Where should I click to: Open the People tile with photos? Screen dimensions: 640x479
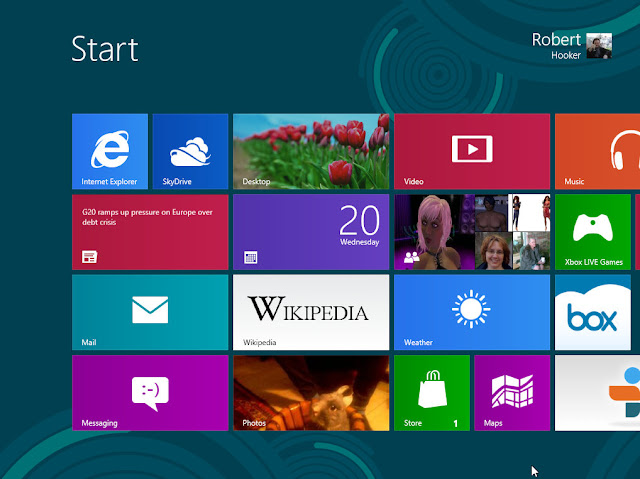(472, 232)
